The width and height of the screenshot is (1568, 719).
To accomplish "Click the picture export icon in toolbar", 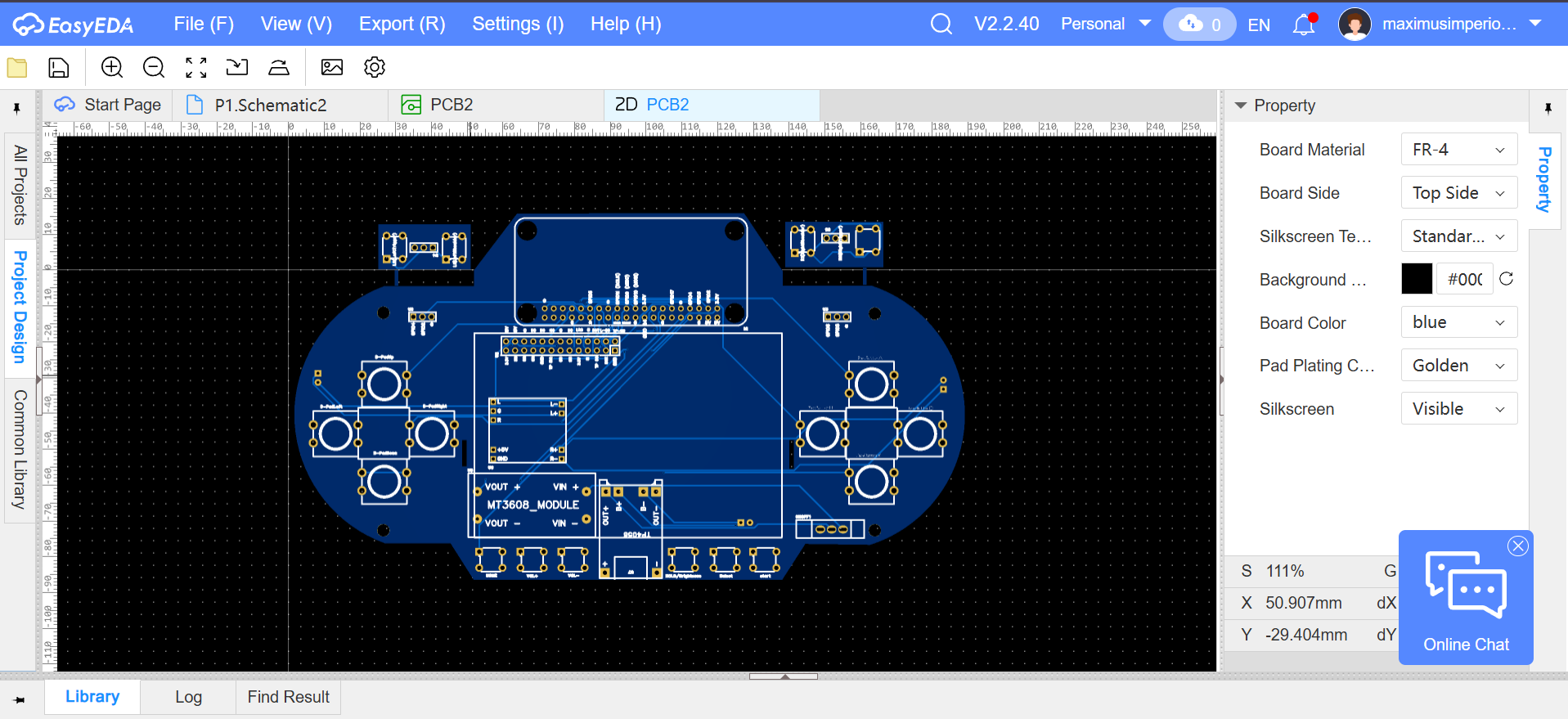I will [332, 68].
